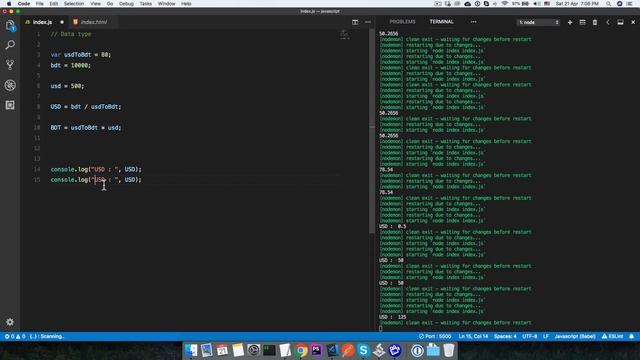Open the Window menu
Viewport: 640px width, 360px height.
(166, 4)
